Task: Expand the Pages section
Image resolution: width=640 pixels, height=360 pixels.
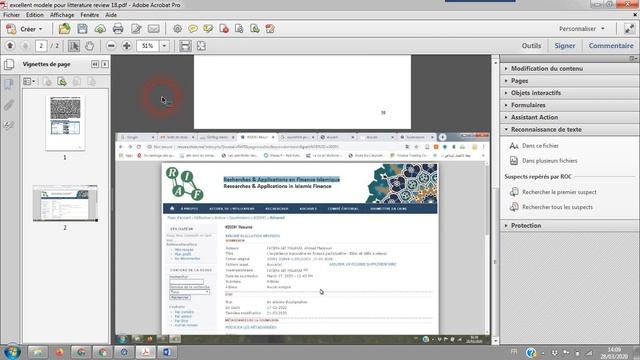Action: tap(569, 81)
